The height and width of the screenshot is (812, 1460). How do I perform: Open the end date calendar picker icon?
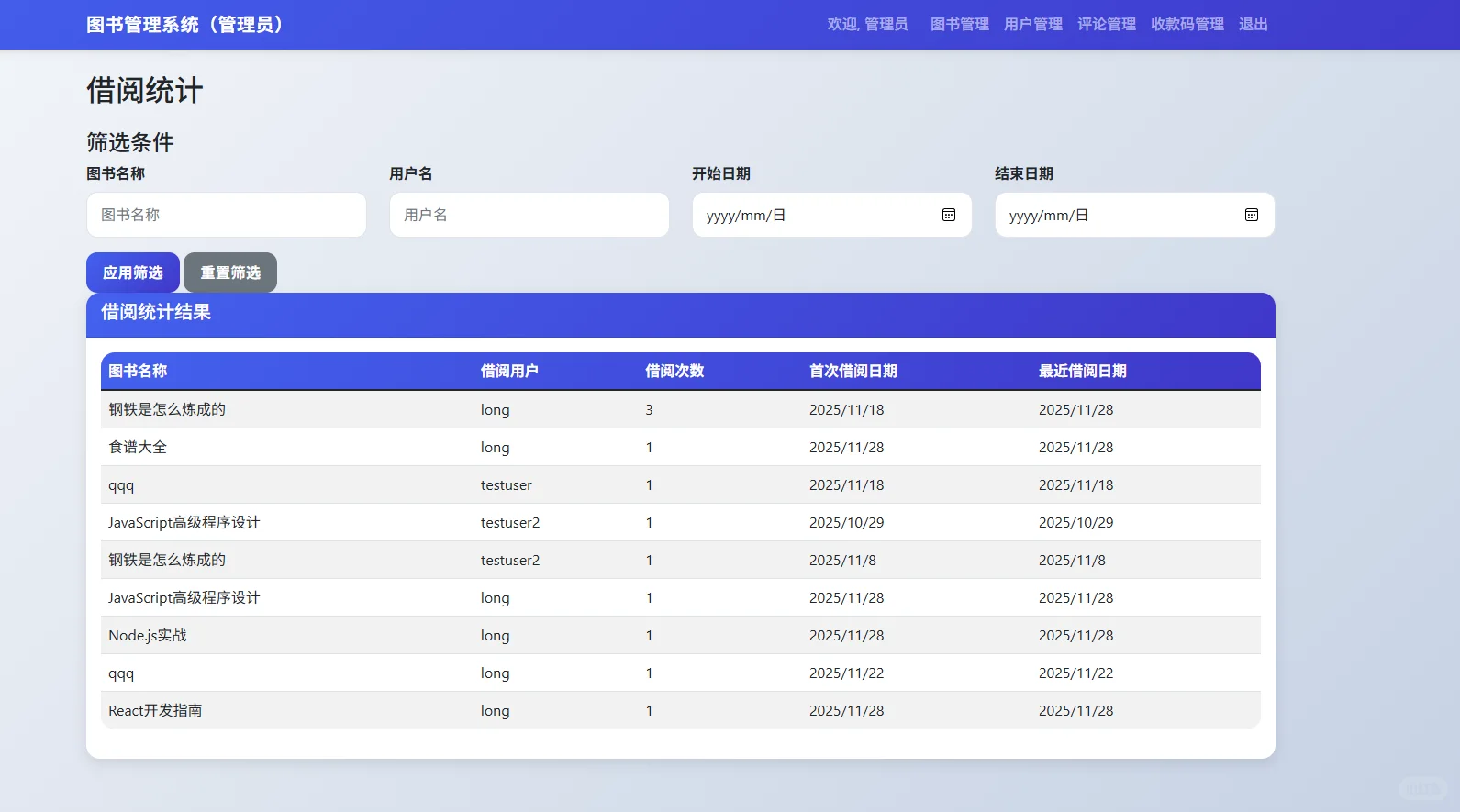[x=1252, y=215]
